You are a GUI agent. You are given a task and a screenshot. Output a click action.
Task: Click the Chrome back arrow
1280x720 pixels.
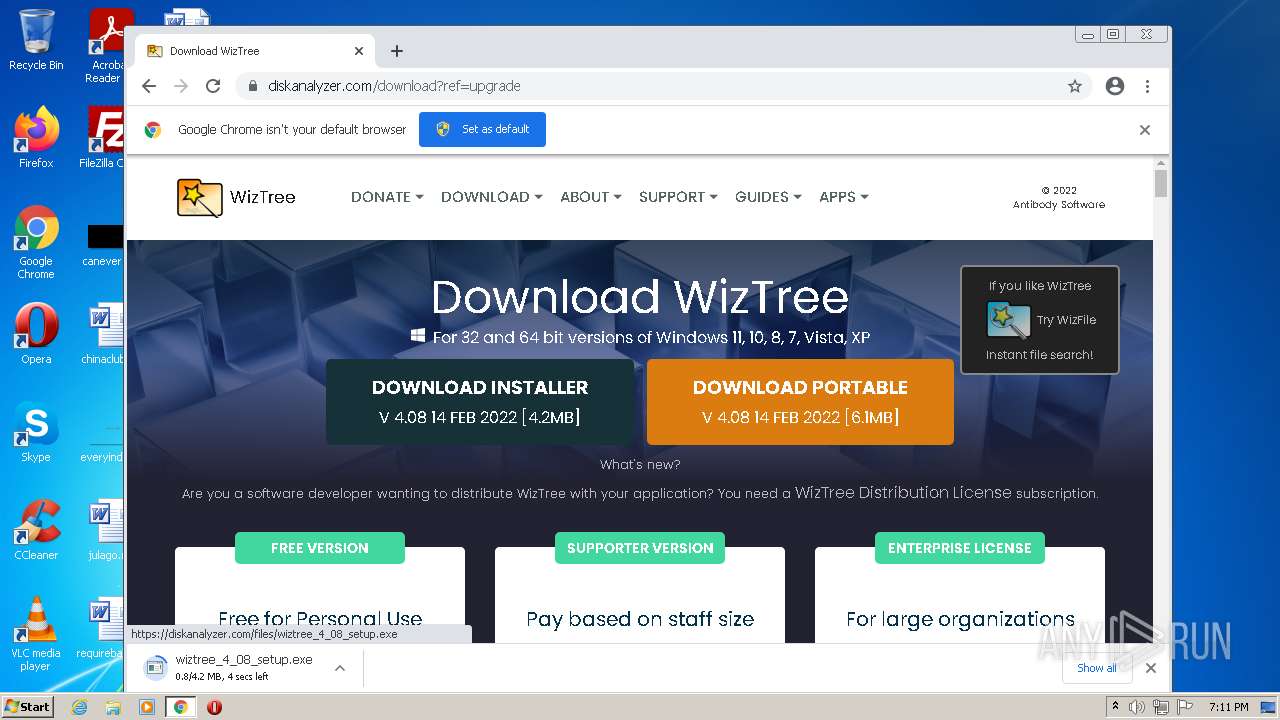(x=149, y=86)
